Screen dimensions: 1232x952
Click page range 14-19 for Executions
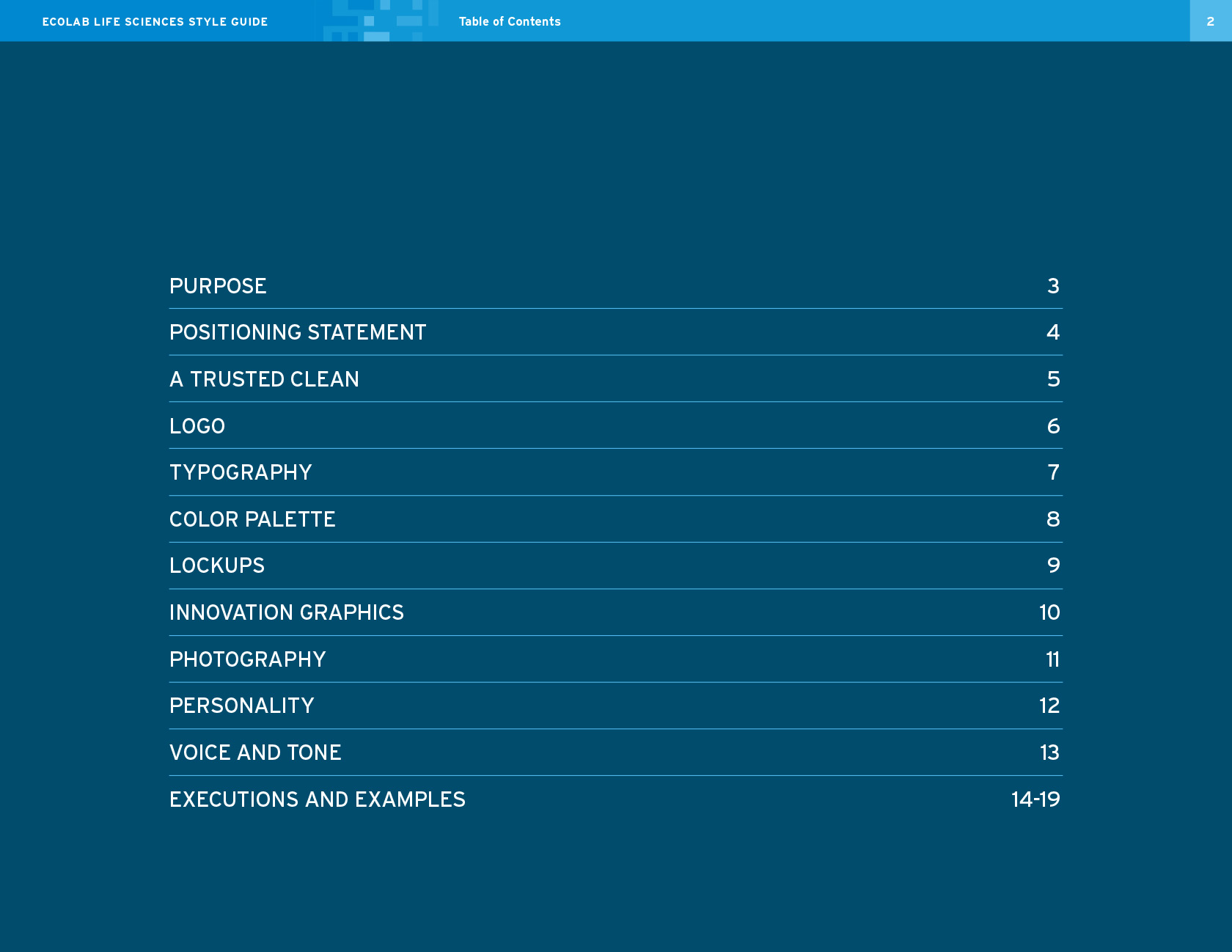click(x=1035, y=799)
